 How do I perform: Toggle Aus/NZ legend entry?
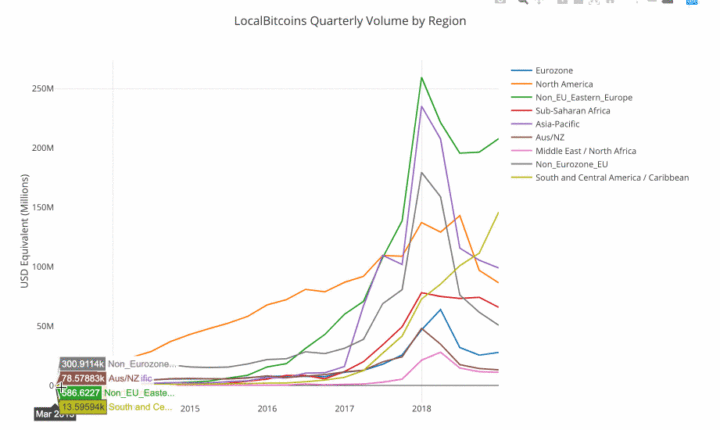click(538, 137)
